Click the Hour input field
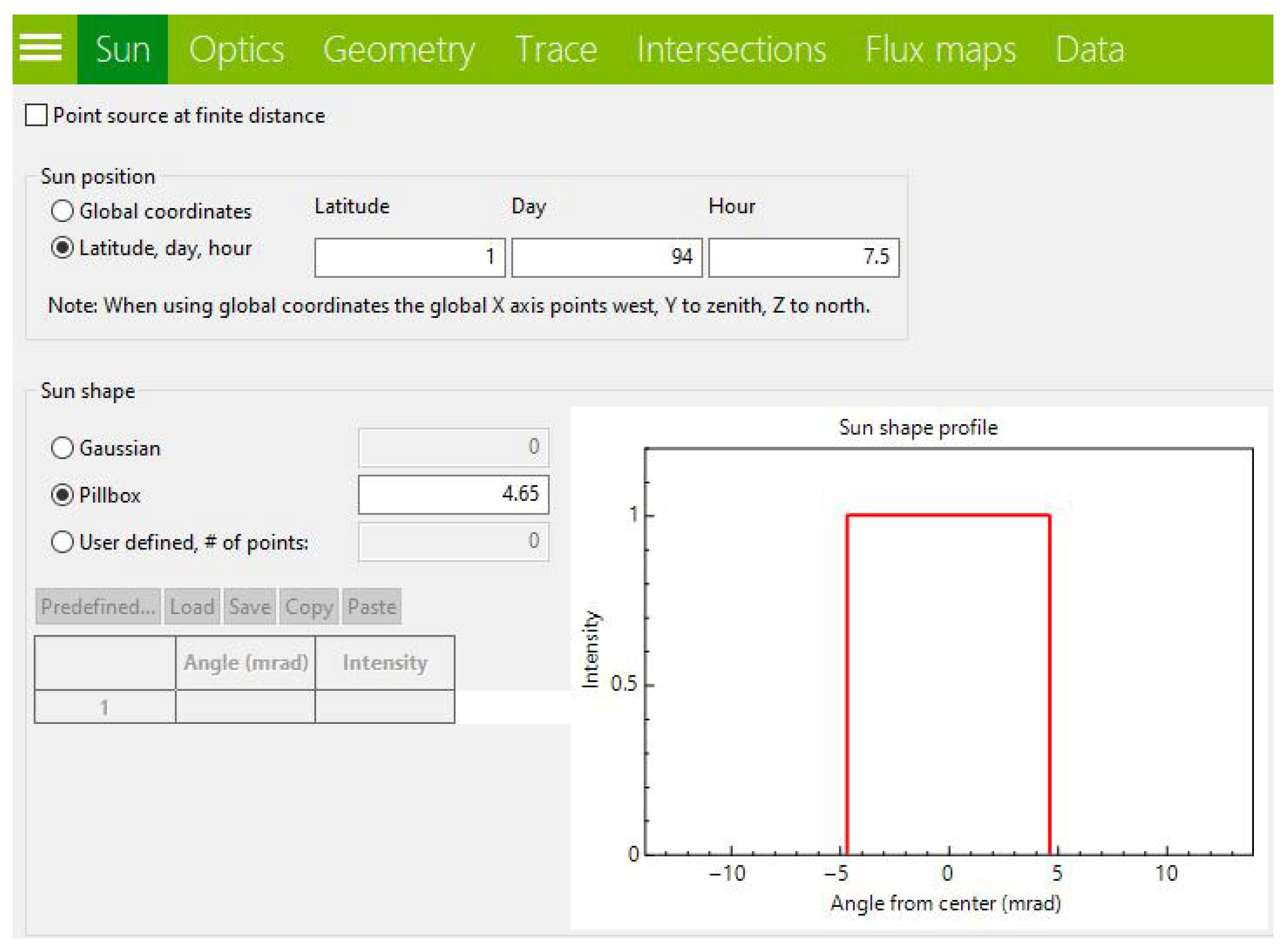 pos(803,257)
